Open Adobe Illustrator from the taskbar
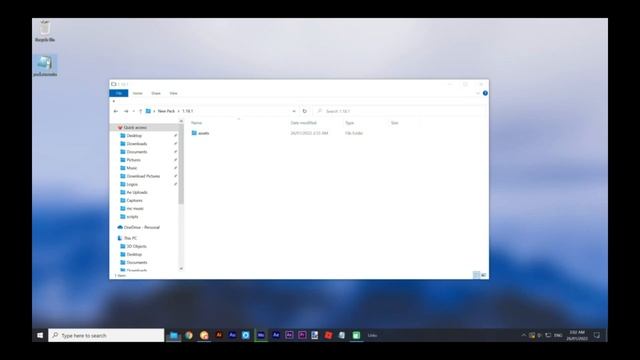Viewport: 640px width, 360px height. [219, 335]
